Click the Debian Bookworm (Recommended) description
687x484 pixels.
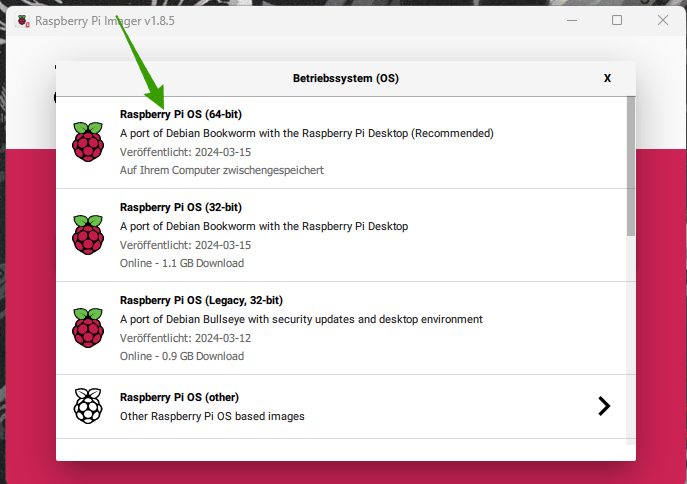point(307,133)
